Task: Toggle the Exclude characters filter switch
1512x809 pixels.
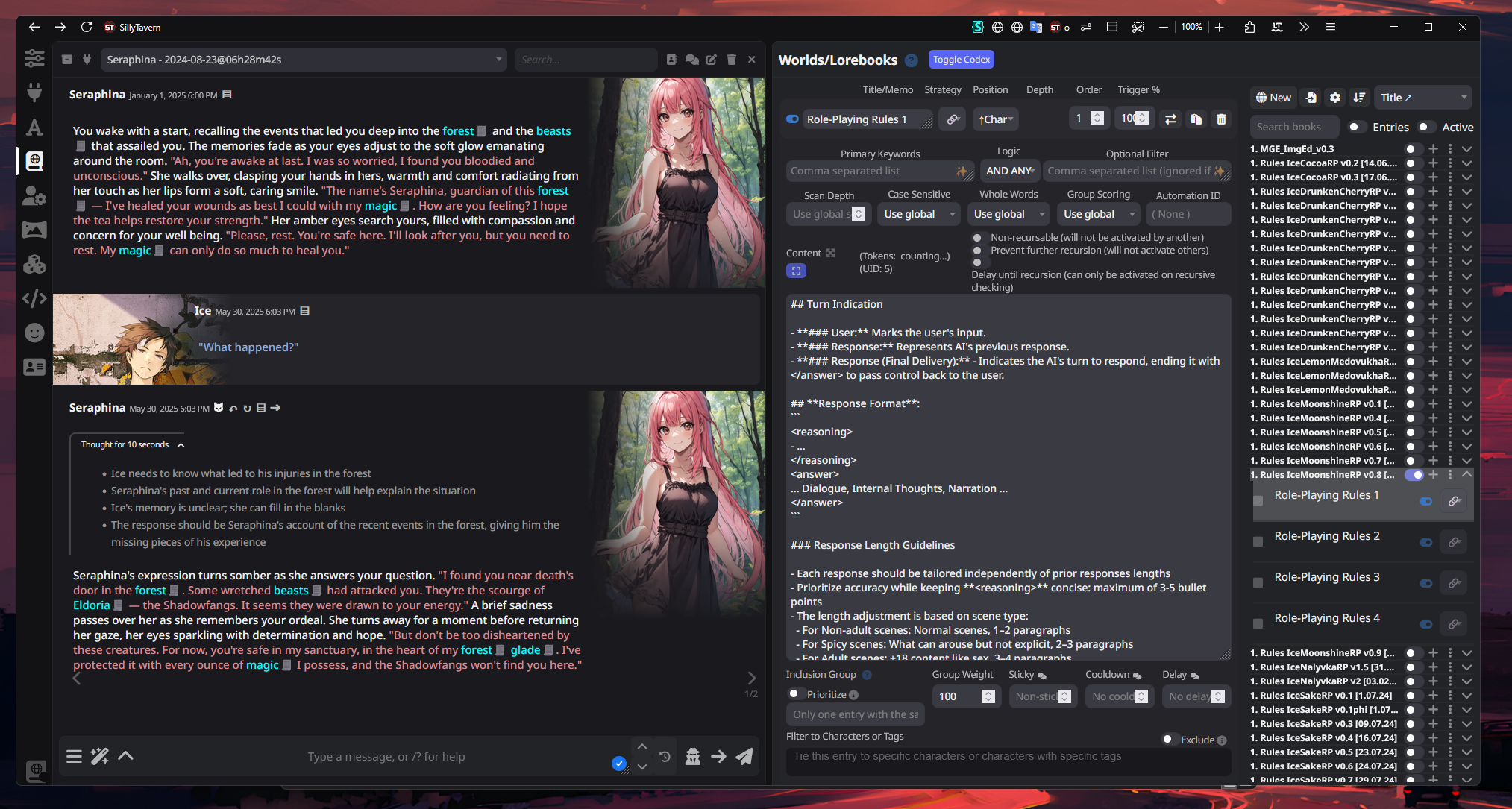Action: click(1170, 740)
